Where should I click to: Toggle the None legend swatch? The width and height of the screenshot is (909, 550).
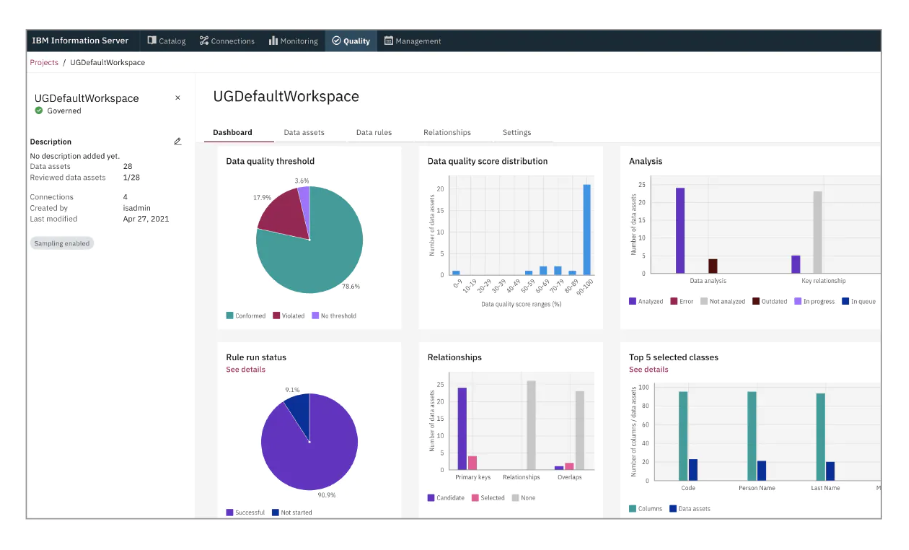pyautogui.click(x=515, y=498)
